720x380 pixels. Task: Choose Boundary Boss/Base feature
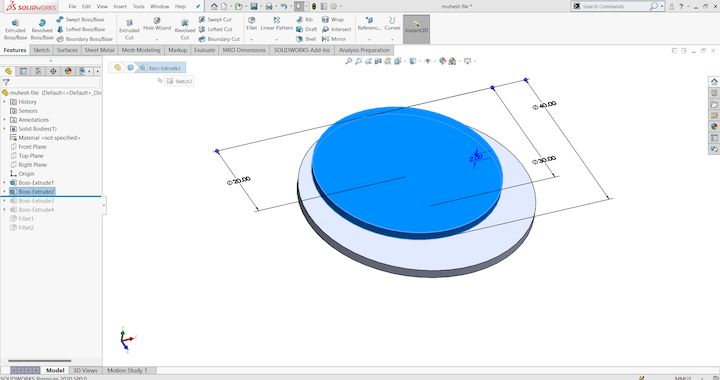[84, 39]
